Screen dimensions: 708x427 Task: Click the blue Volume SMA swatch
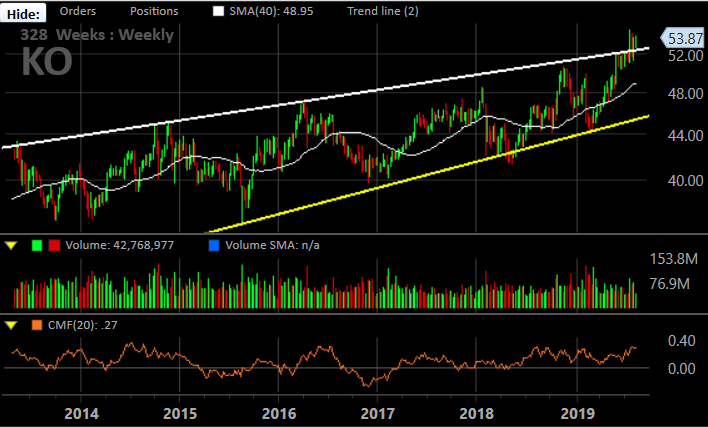coord(214,246)
